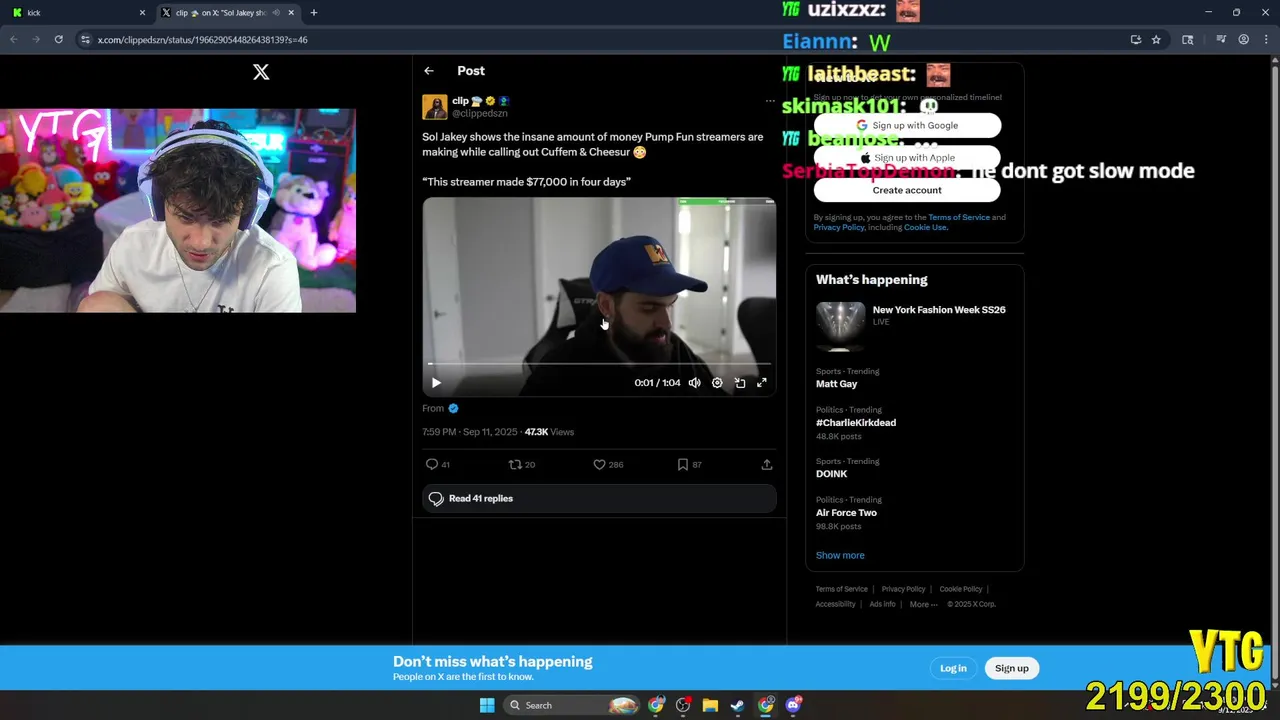Reload the page
Image resolution: width=1280 pixels, height=720 pixels.
[59, 40]
